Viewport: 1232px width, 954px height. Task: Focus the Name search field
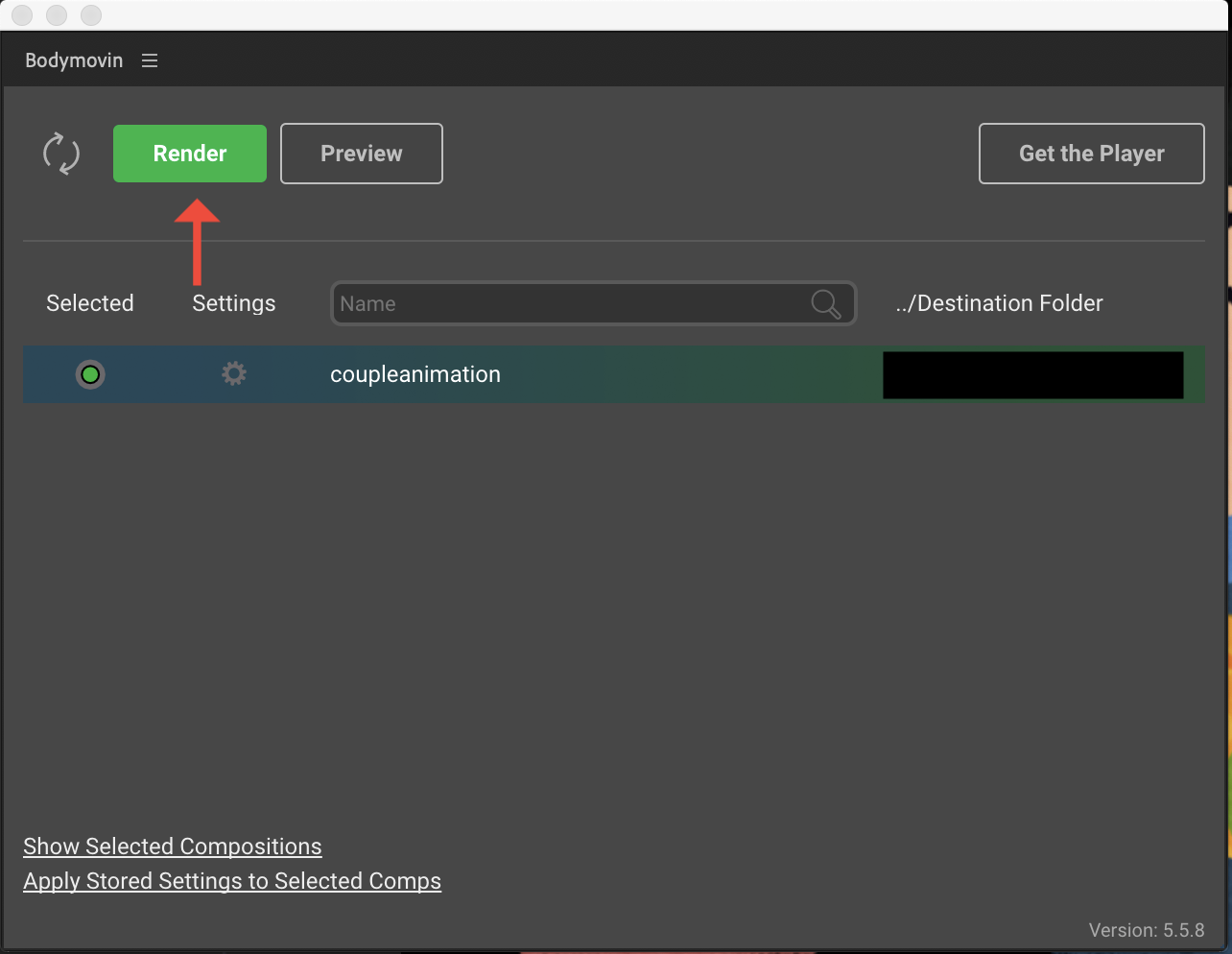[593, 303]
